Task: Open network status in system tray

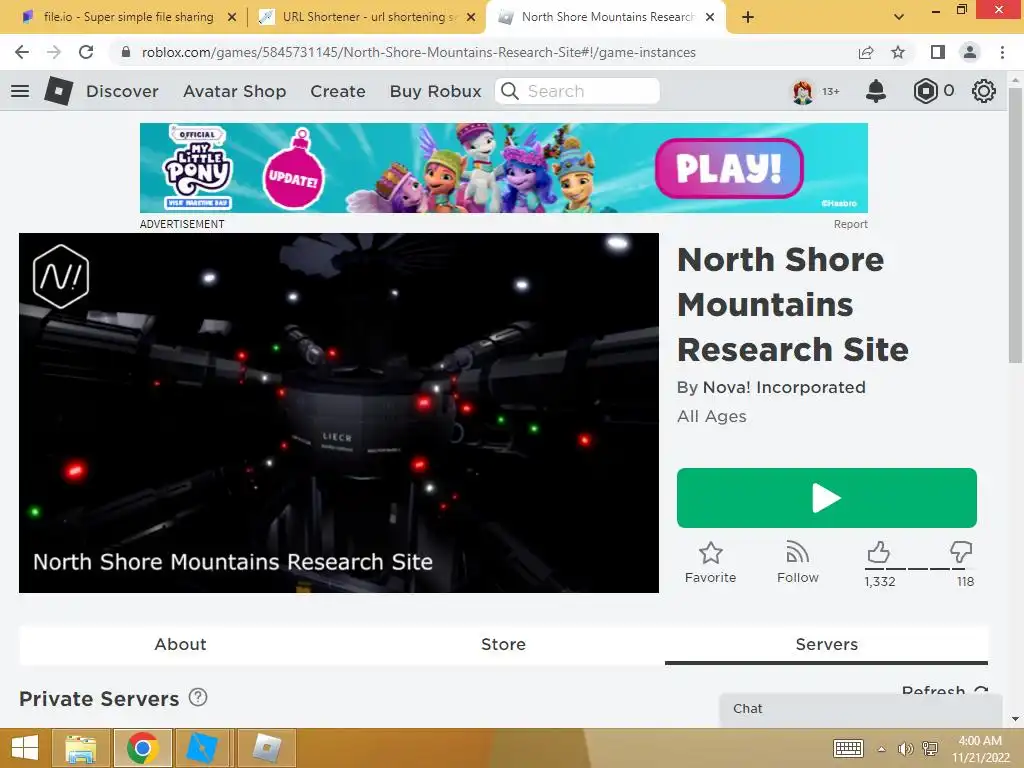Action: [x=930, y=749]
